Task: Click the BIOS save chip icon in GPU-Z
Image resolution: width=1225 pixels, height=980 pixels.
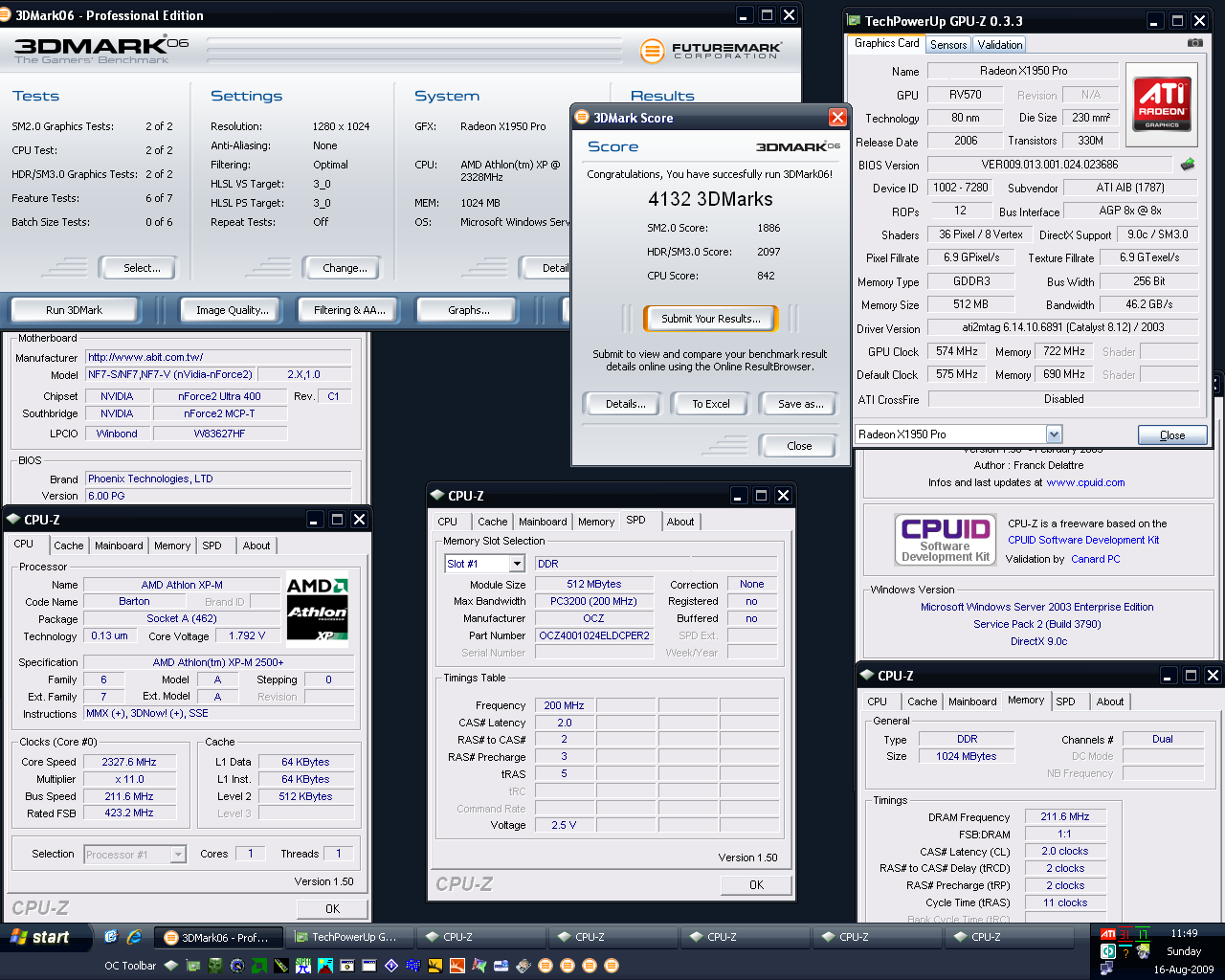Action: coord(1188,164)
